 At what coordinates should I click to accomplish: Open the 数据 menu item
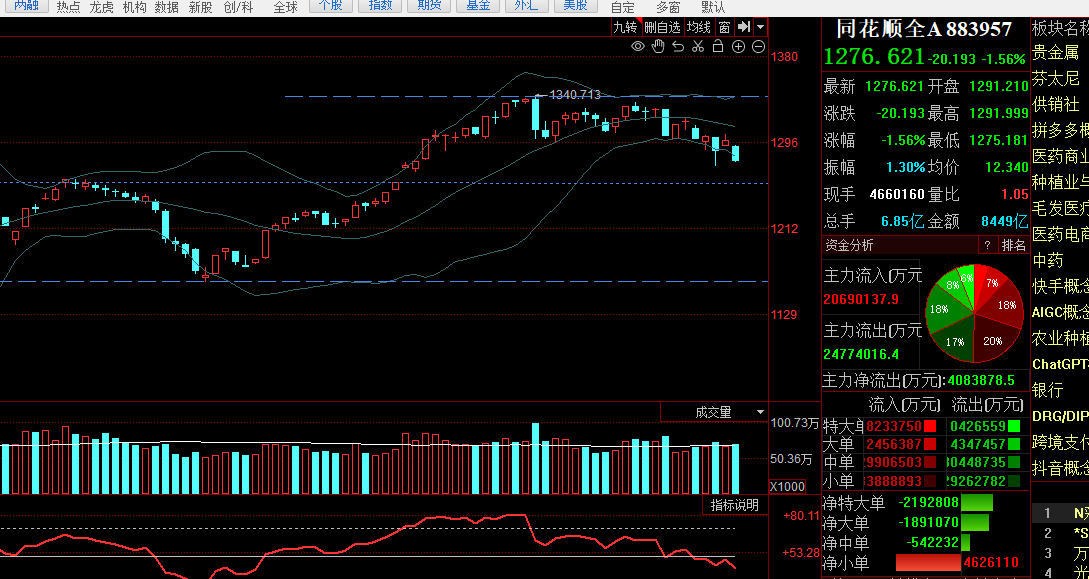[x=167, y=8]
